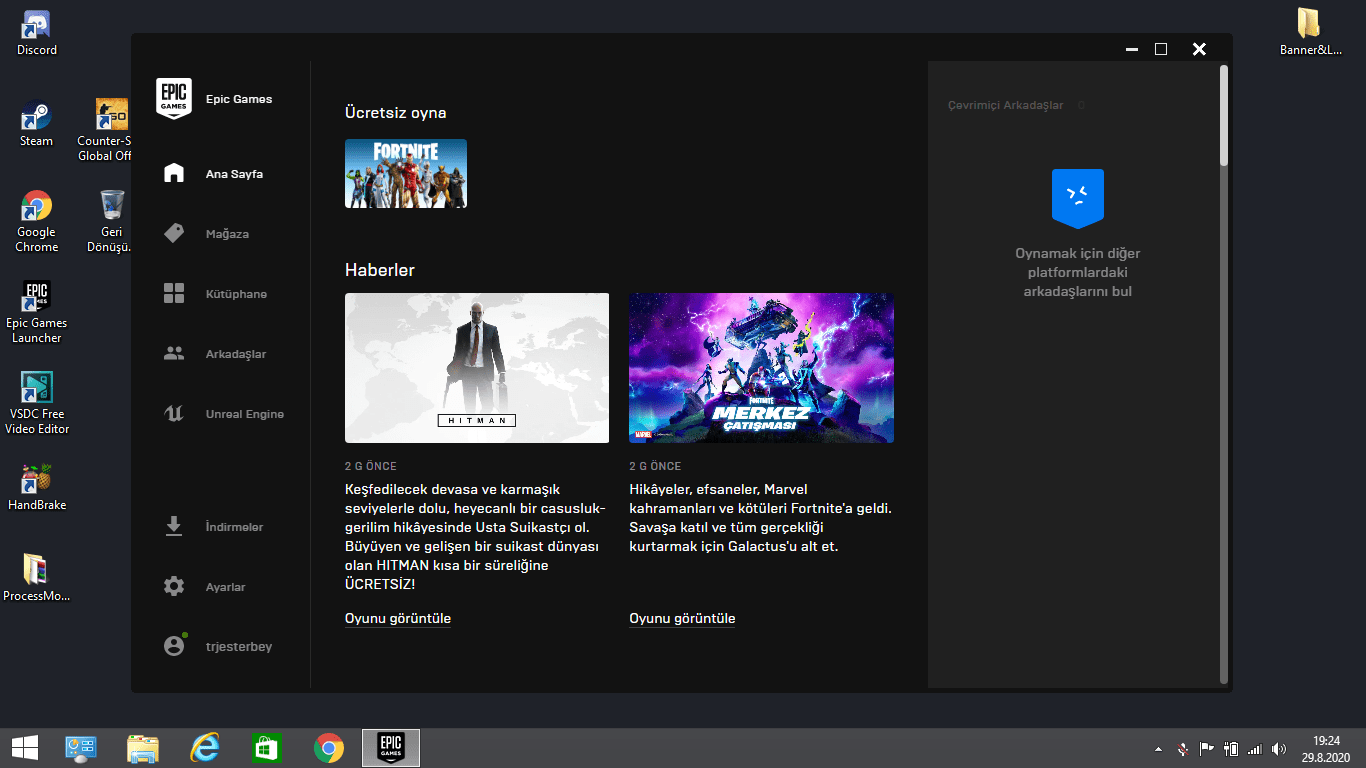The width and height of the screenshot is (1366, 768).
Task: Click the Çevrimiçi Arkadaşlar header
Action: tap(1006, 105)
